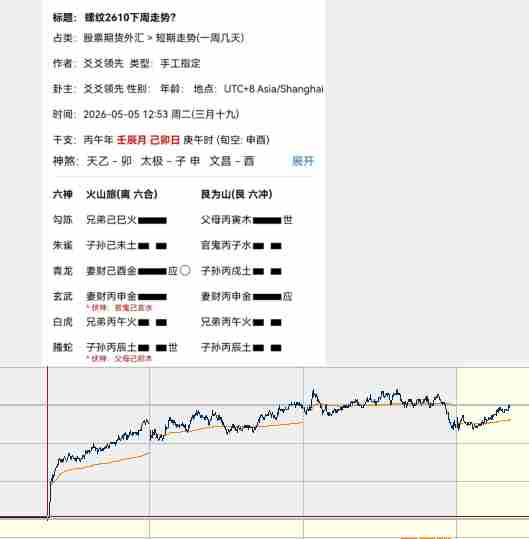Click the red vertical marker at the chart's start
This screenshot has height=539, width=529.
coord(47,443)
